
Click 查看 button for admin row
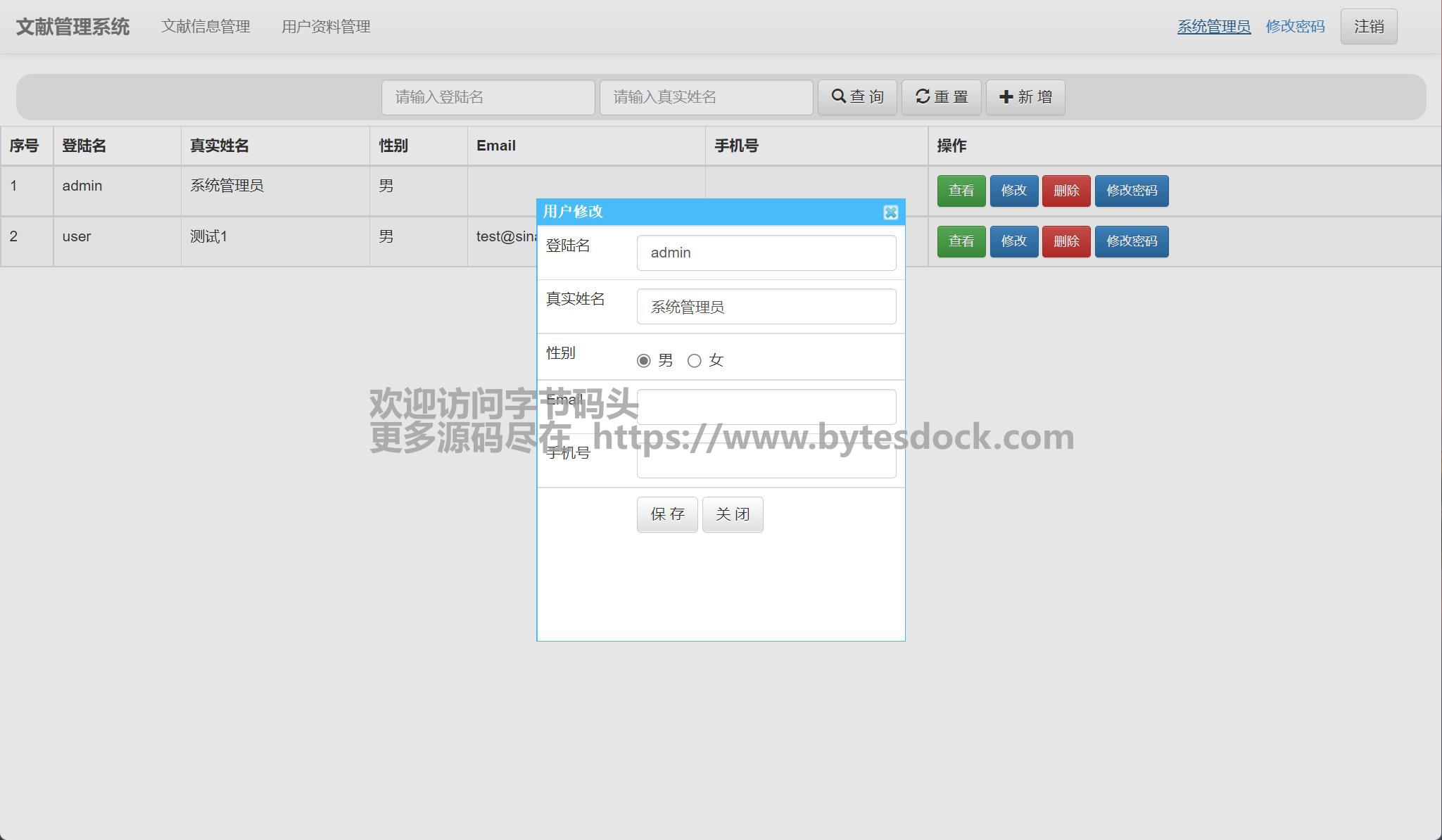point(961,191)
